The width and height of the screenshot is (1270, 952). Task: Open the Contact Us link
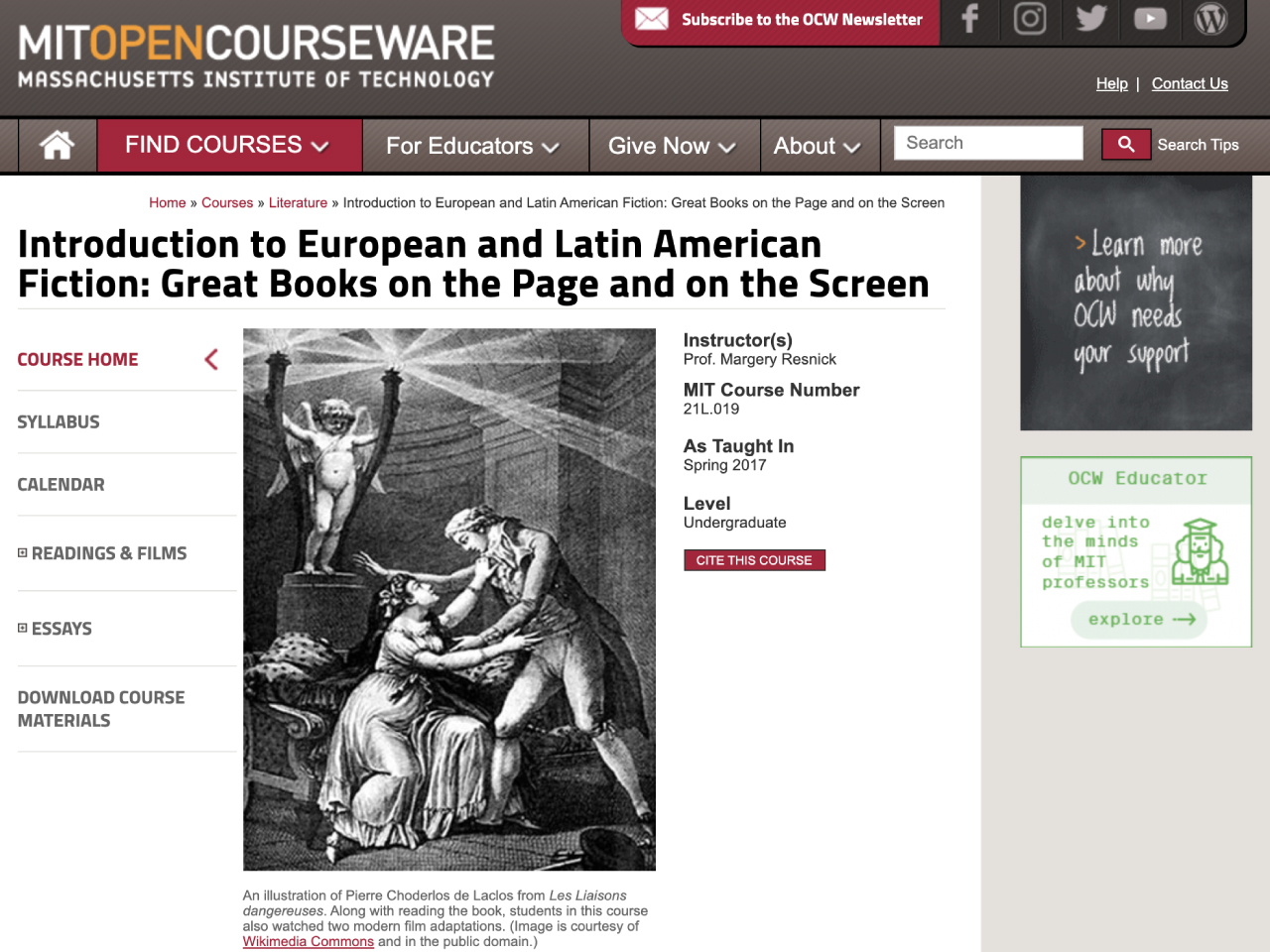1190,83
